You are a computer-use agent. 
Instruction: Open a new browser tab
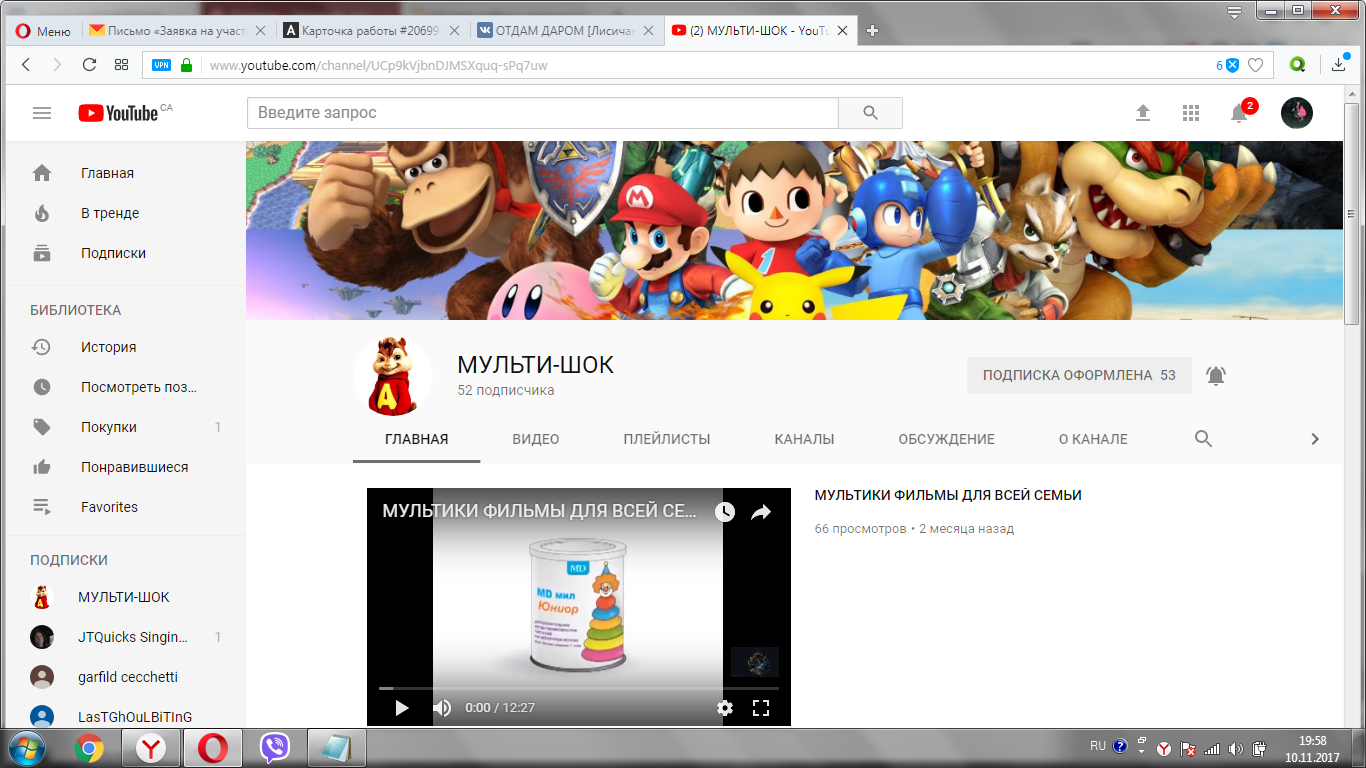pyautogui.click(x=872, y=30)
